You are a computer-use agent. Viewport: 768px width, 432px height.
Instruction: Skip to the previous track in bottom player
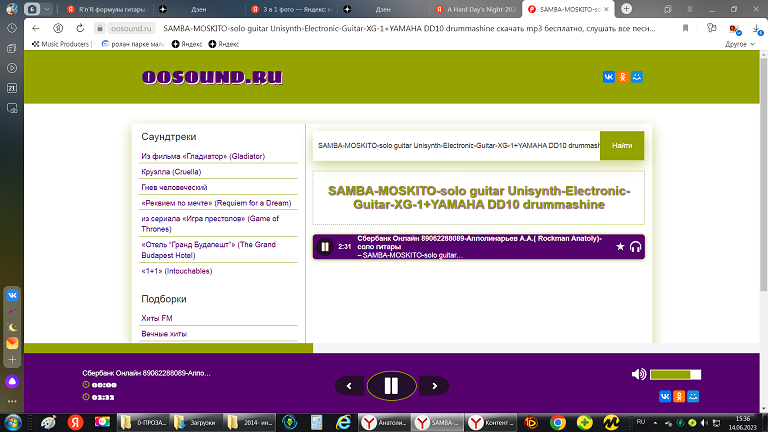point(349,386)
